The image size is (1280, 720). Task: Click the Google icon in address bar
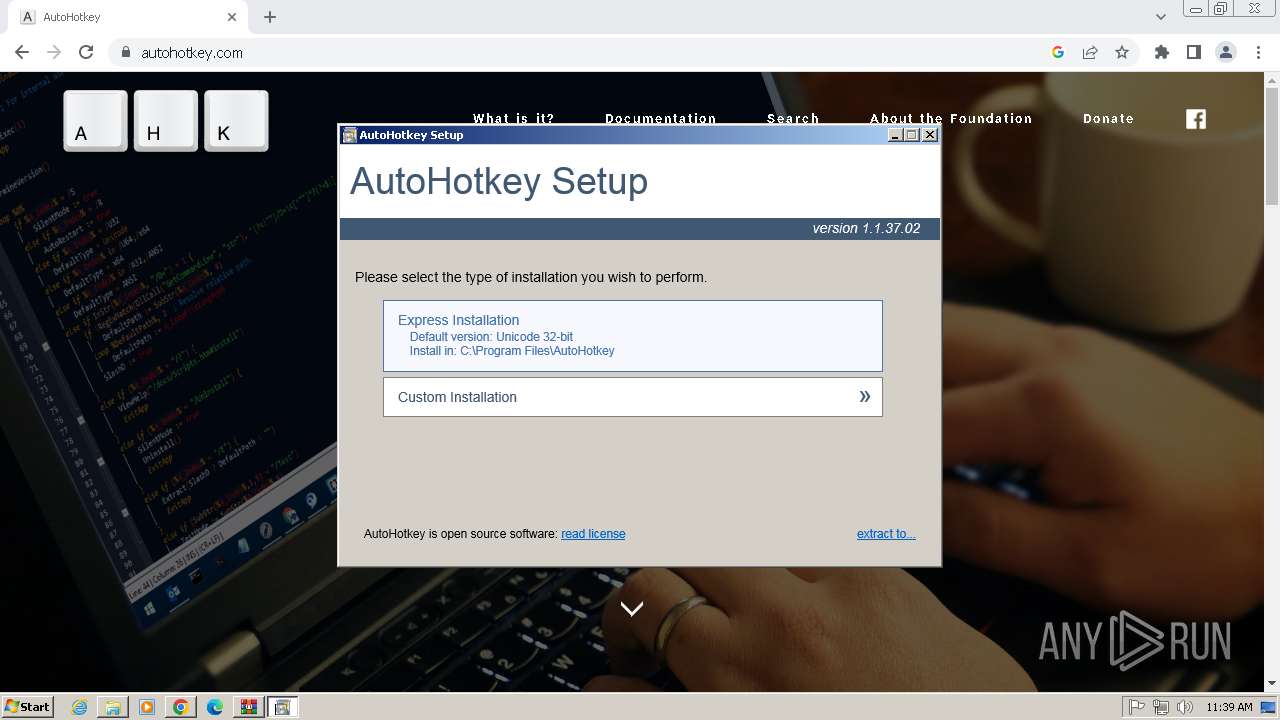[1058, 52]
